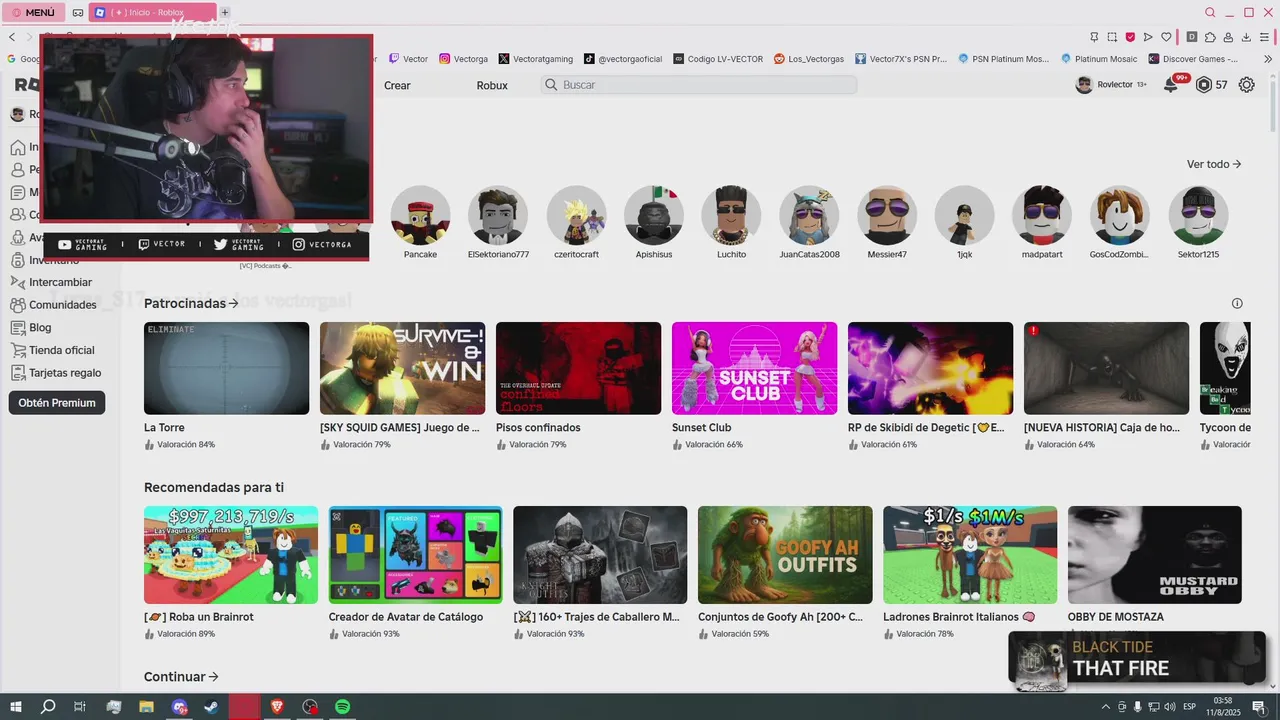Open the Conjuntos de Goofy Ah thumbnail
The width and height of the screenshot is (1280, 720).
click(x=785, y=555)
